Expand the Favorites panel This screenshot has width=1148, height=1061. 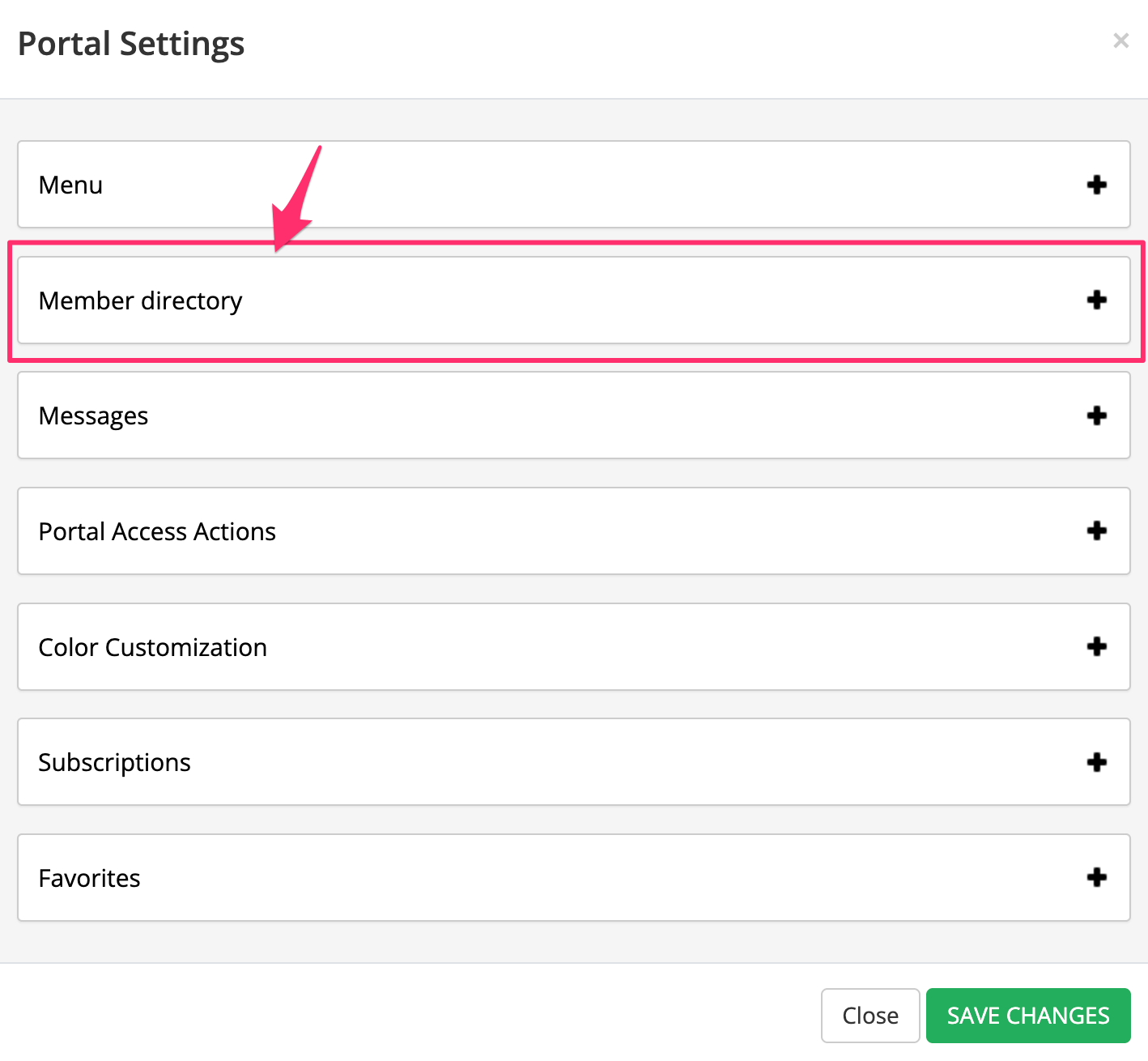click(x=574, y=877)
